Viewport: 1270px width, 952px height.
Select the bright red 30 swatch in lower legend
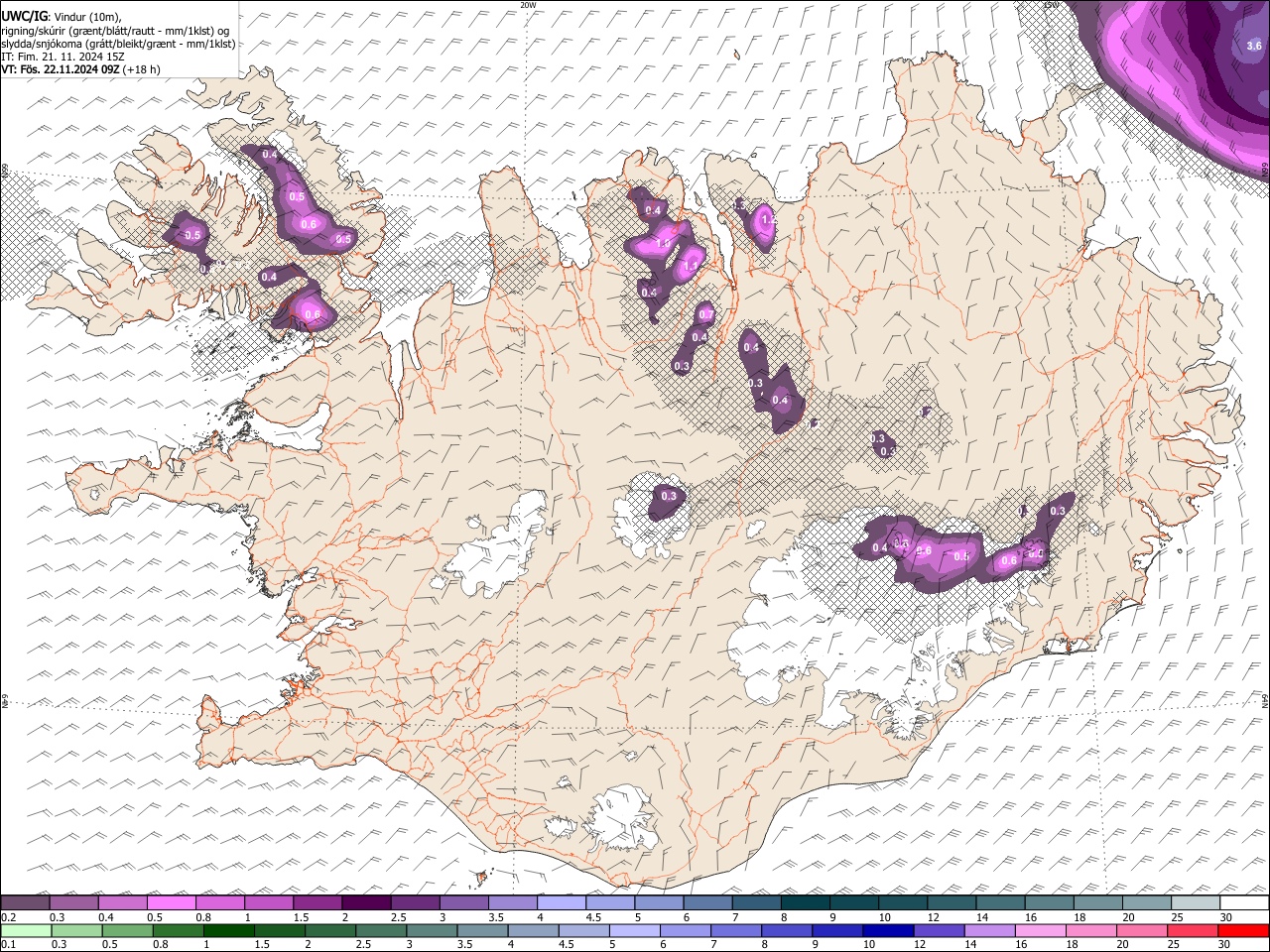[1243, 930]
